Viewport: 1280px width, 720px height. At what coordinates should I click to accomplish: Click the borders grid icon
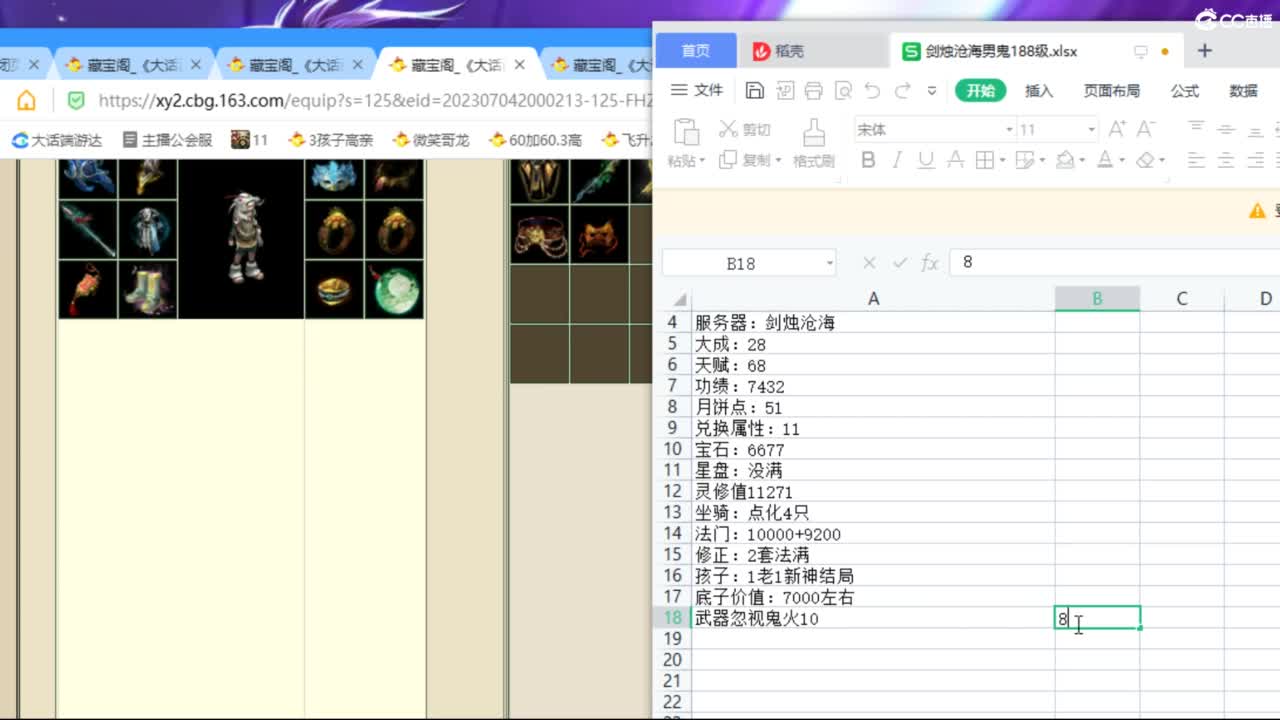984,160
